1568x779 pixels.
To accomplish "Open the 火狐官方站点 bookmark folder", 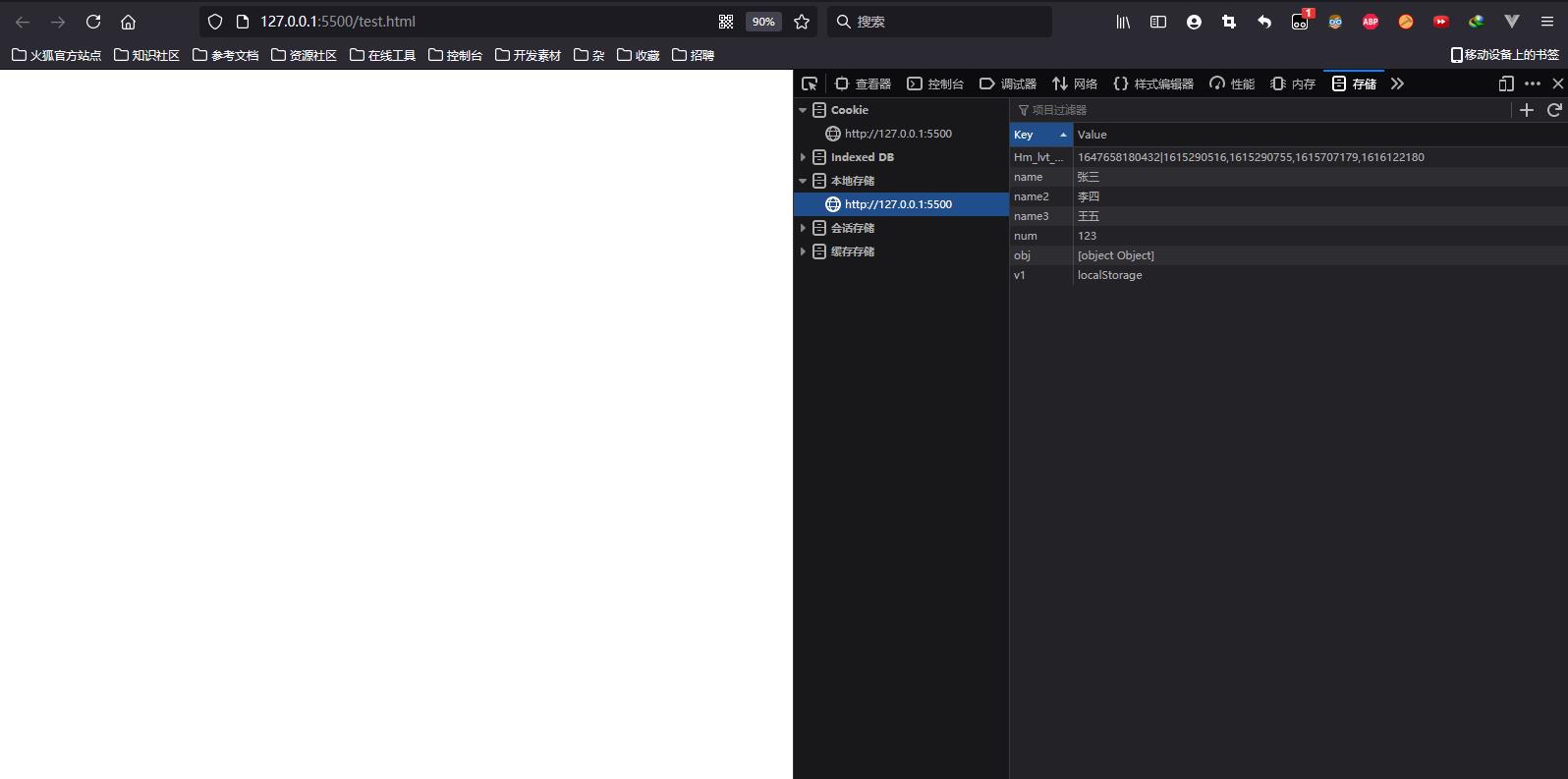I will tap(56, 55).
